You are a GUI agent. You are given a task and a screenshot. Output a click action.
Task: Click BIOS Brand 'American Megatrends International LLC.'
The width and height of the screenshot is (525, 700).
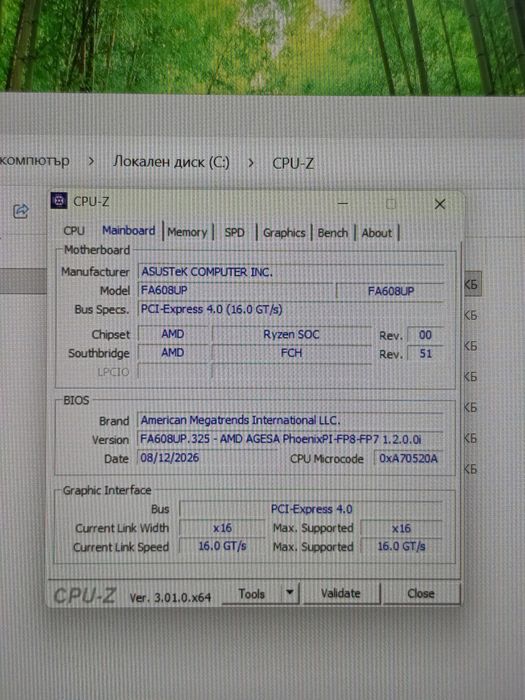[290, 421]
